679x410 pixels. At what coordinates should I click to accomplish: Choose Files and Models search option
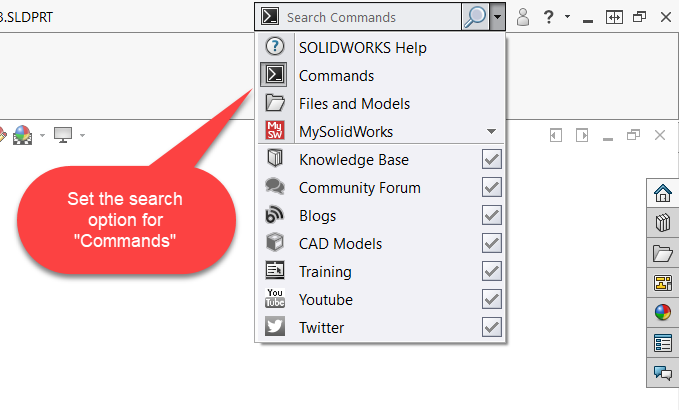(x=354, y=104)
